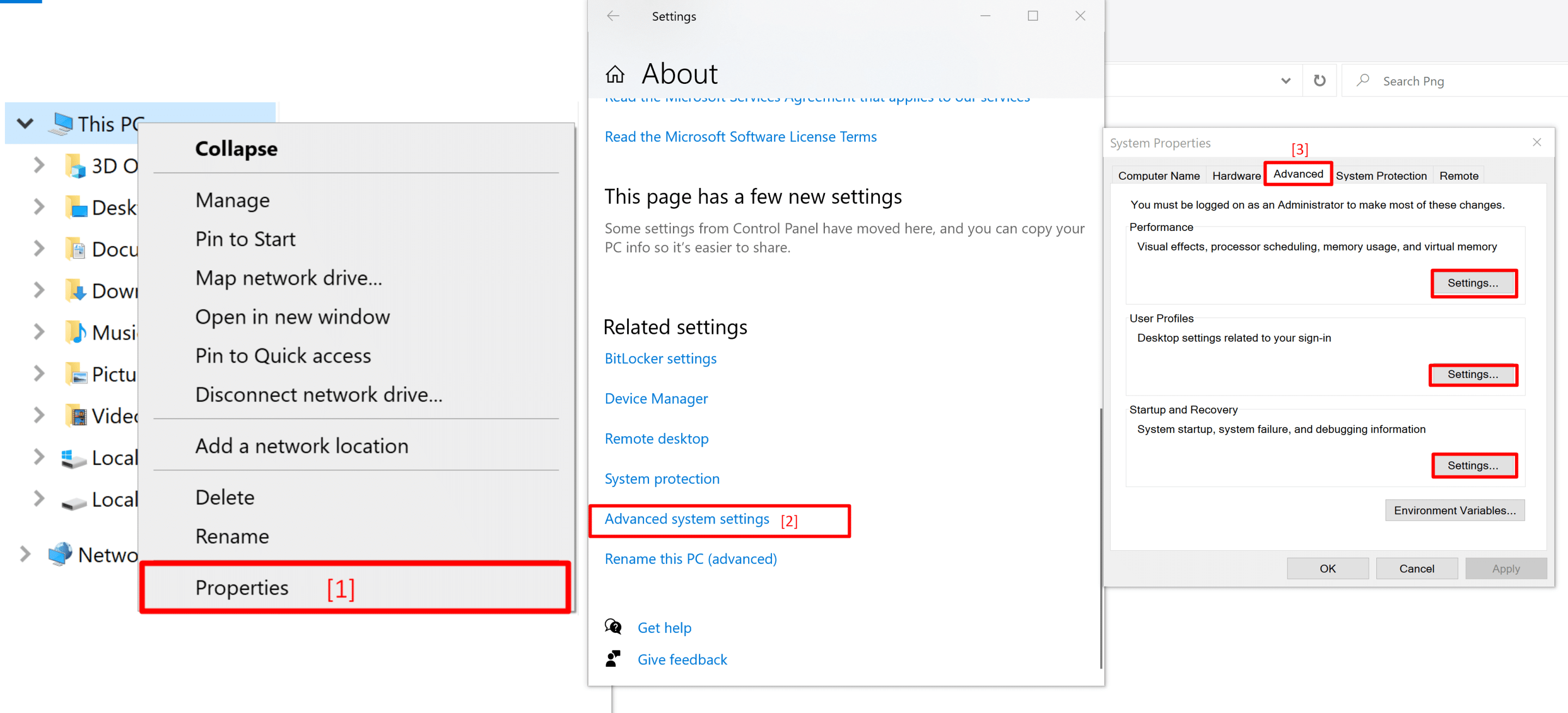
Task: Select Map network drive menu entry
Action: coord(289,278)
